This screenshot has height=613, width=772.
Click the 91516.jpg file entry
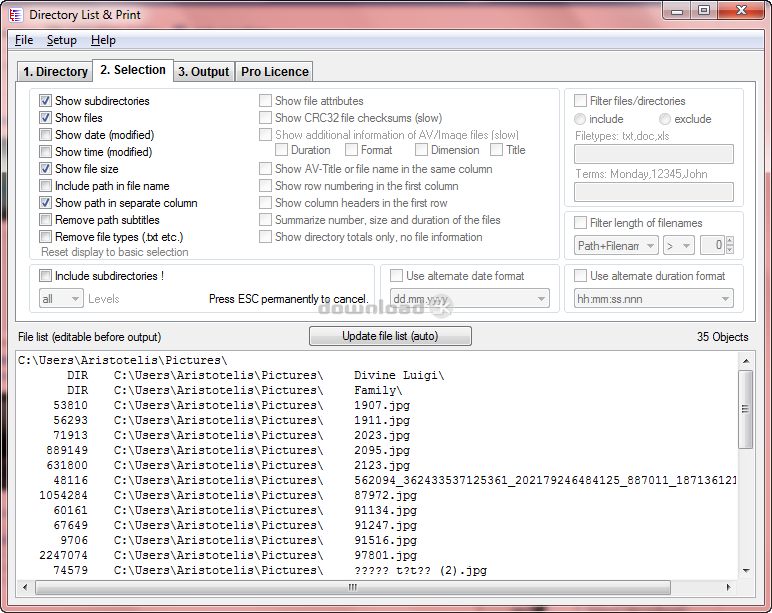pyautogui.click(x=386, y=540)
